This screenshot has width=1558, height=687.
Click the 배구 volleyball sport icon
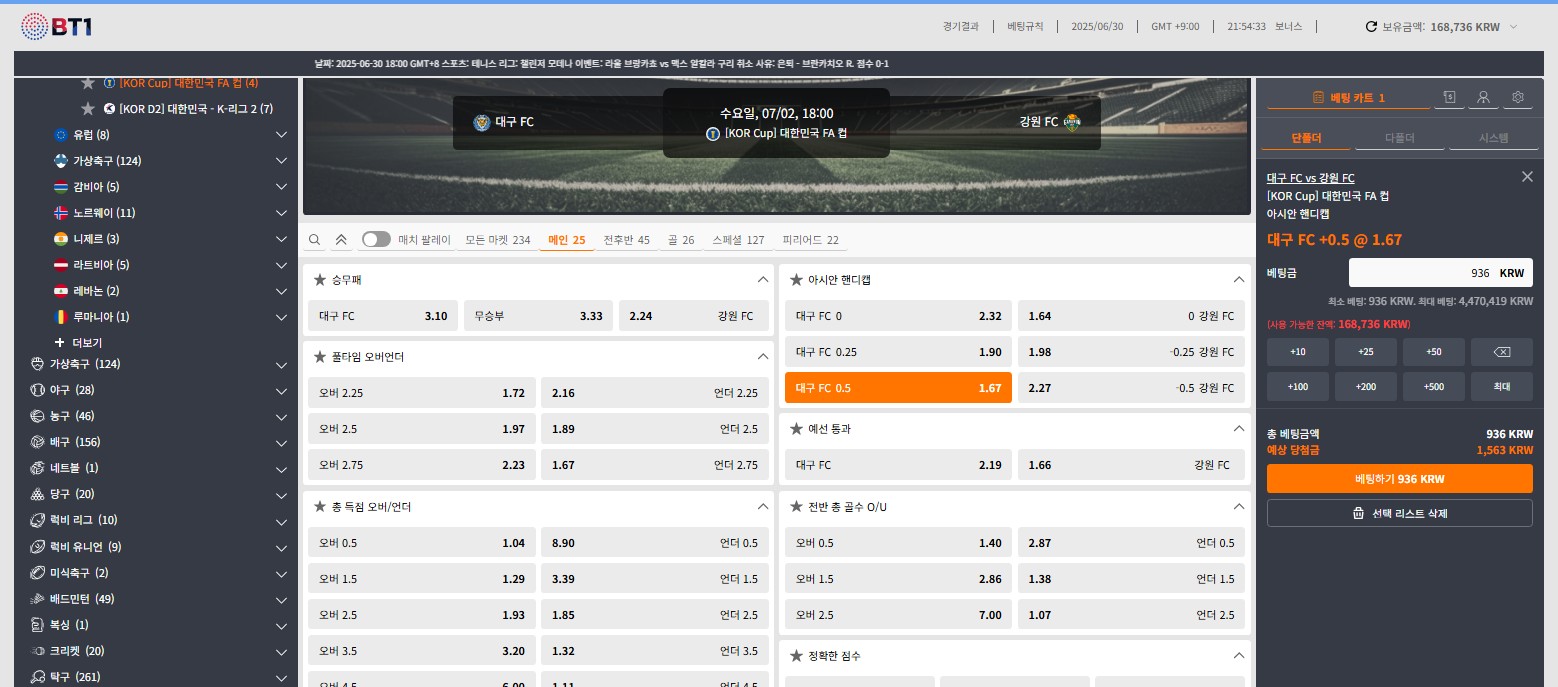37,442
